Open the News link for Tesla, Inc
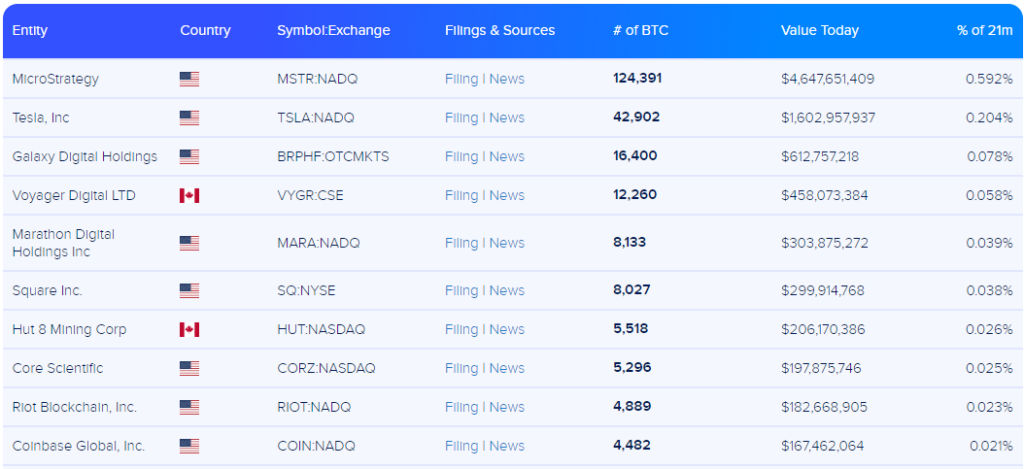Image resolution: width=1024 pixels, height=469 pixels. pos(507,118)
